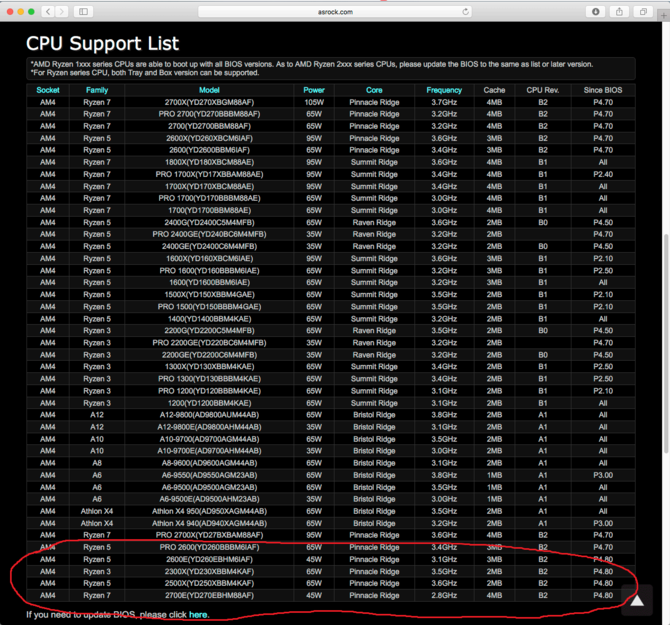This screenshot has height=625, width=670.
Task: Go back using Safari back arrow
Action: coord(48,12)
